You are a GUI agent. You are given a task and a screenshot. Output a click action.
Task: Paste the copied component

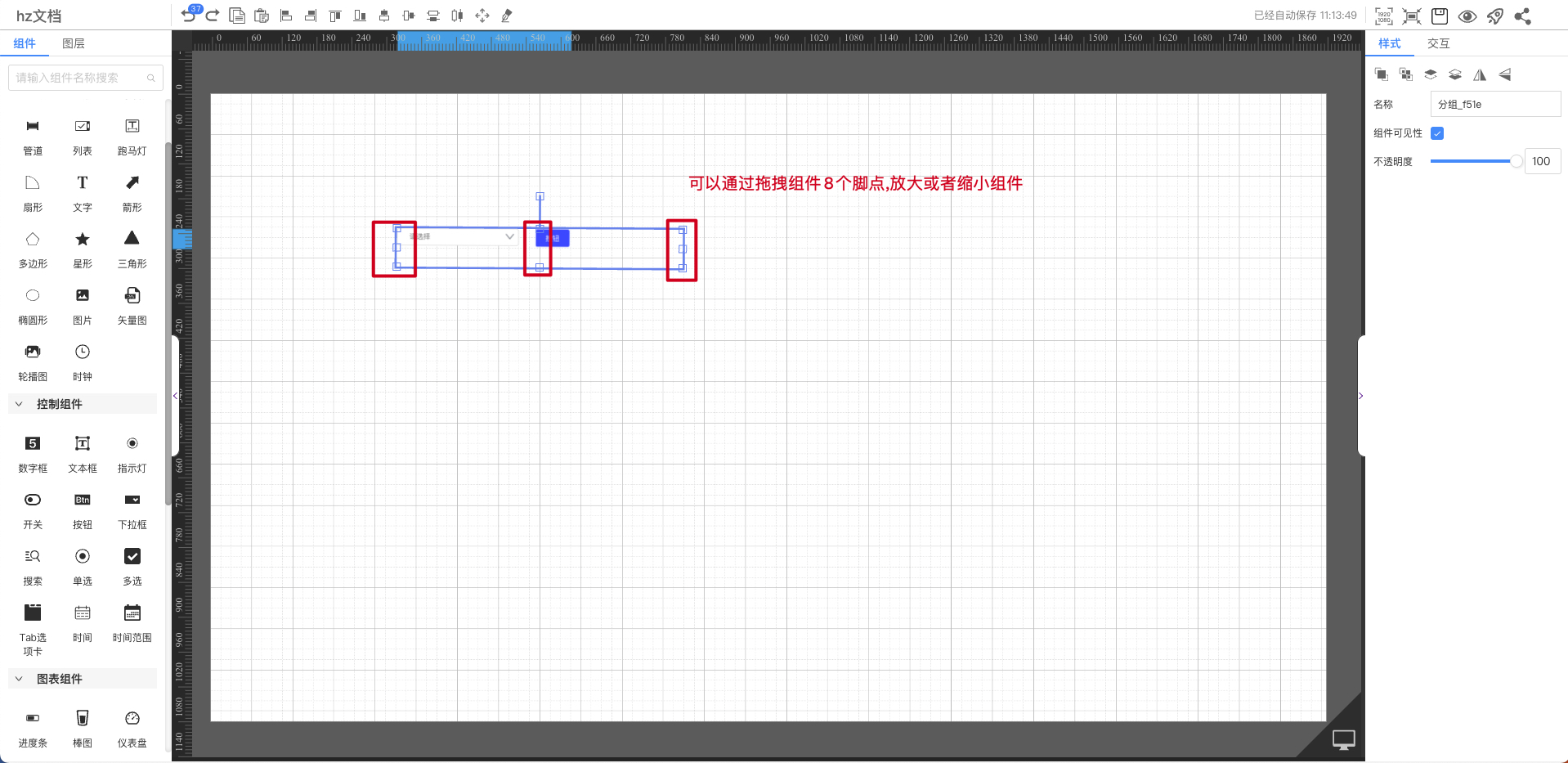click(262, 16)
